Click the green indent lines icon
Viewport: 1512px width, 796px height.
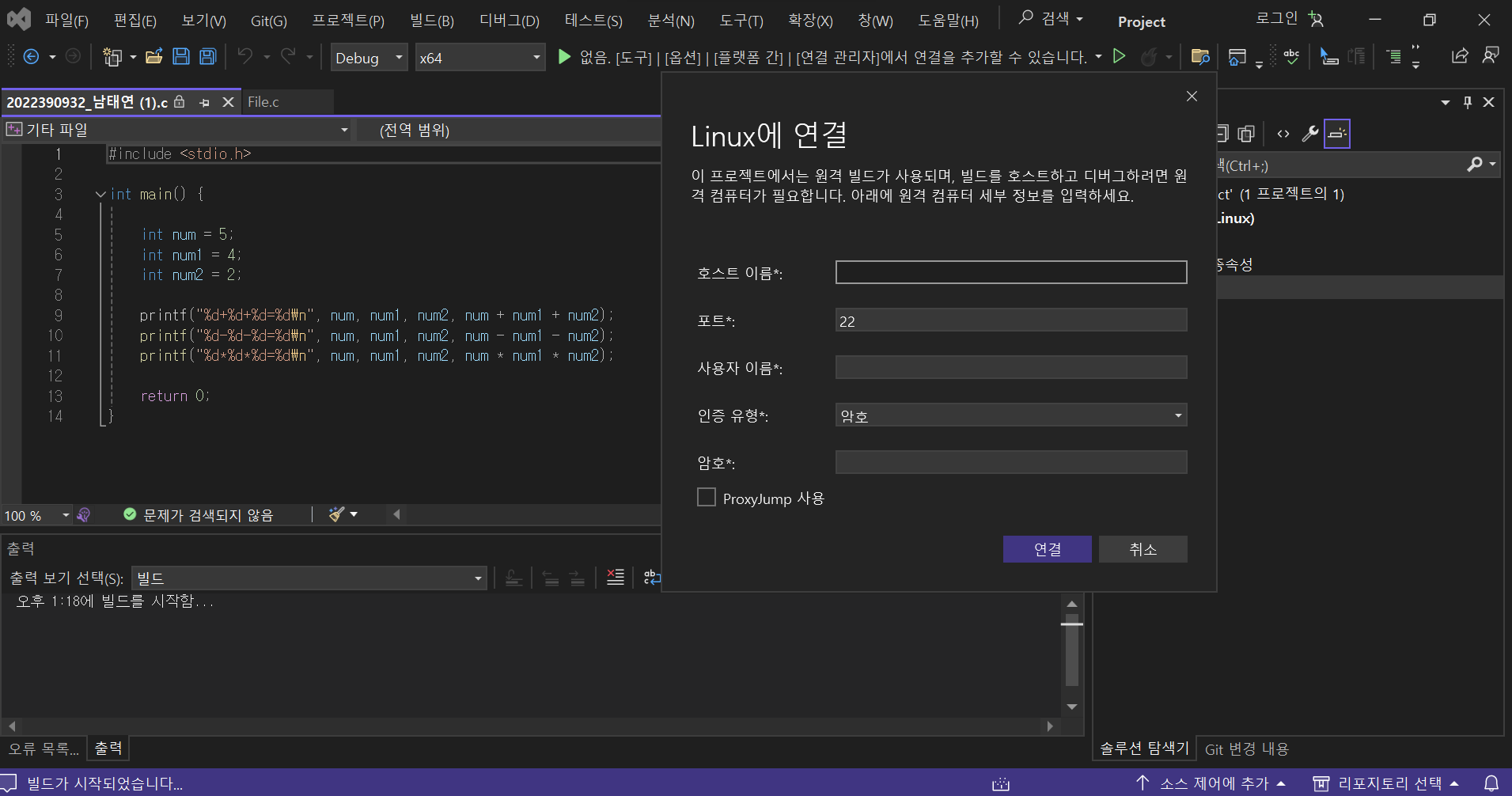[x=1394, y=56]
